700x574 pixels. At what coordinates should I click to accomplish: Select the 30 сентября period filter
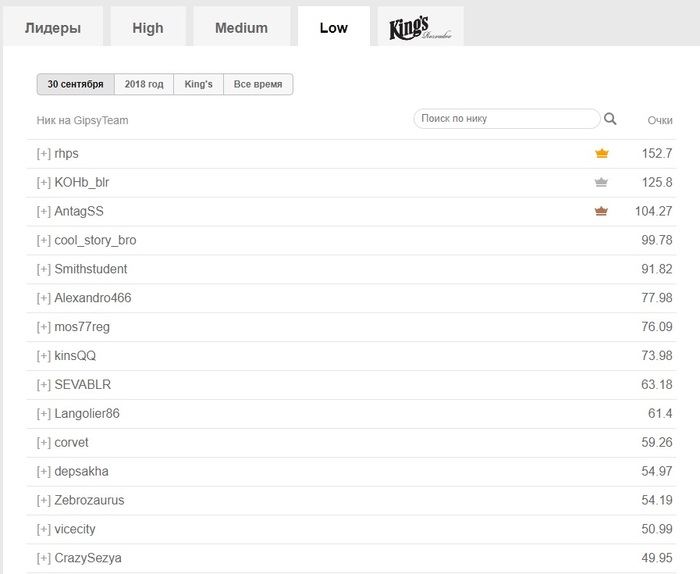click(x=75, y=85)
